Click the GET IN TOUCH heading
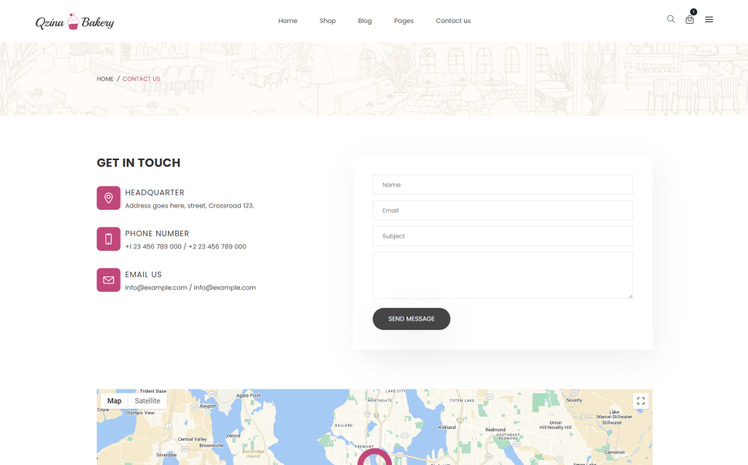This screenshot has height=465, width=748. pos(138,163)
